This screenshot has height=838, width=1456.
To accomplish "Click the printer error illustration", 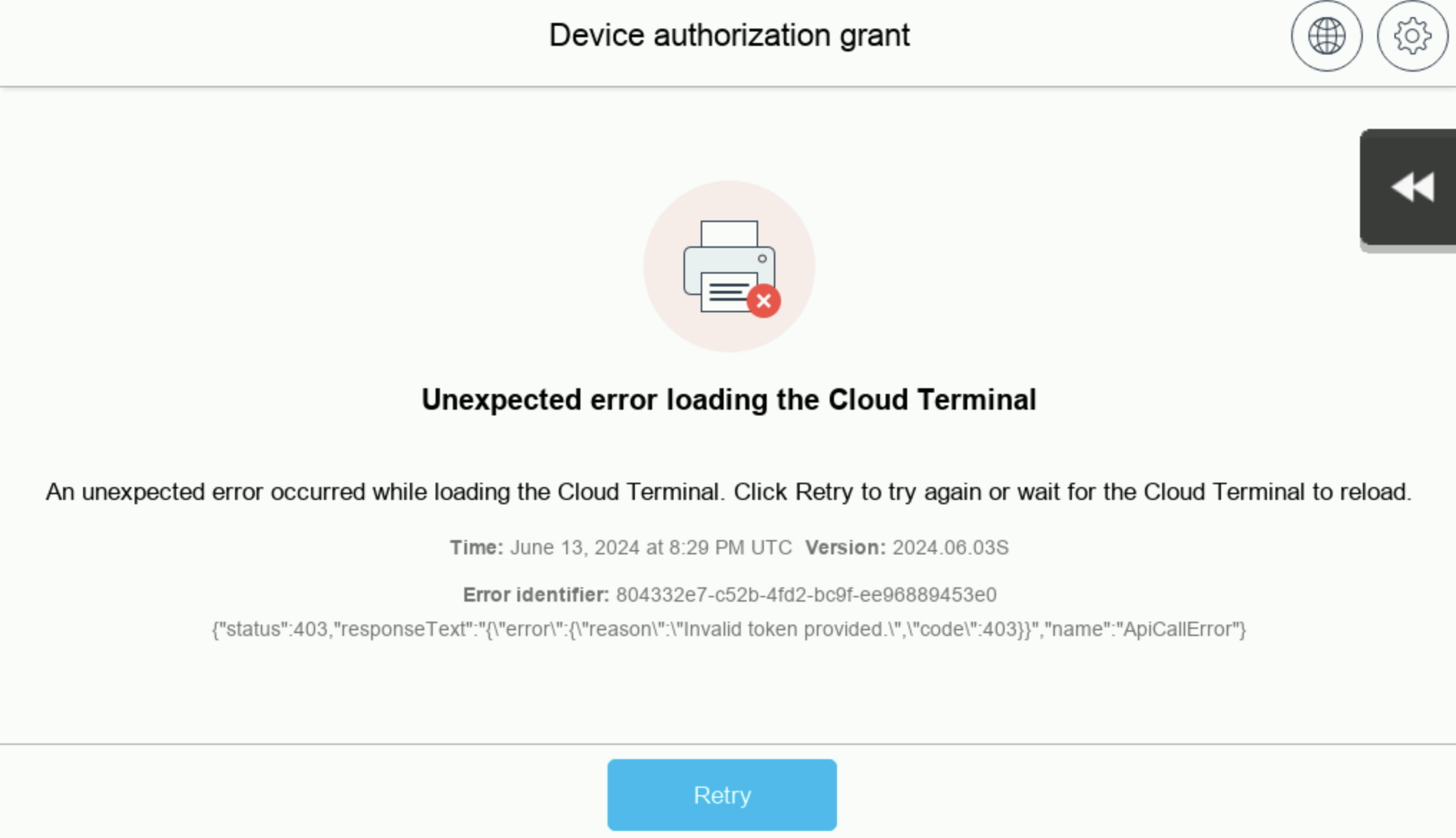I will click(x=729, y=266).
